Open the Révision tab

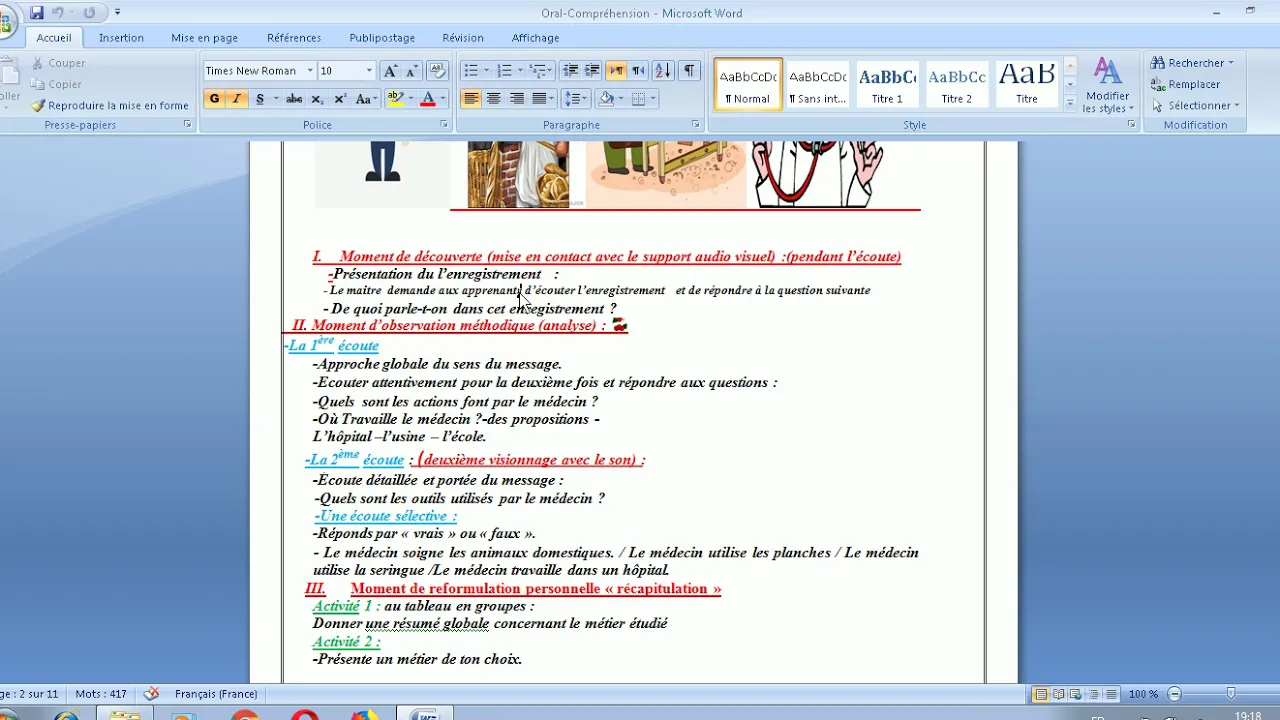463,38
